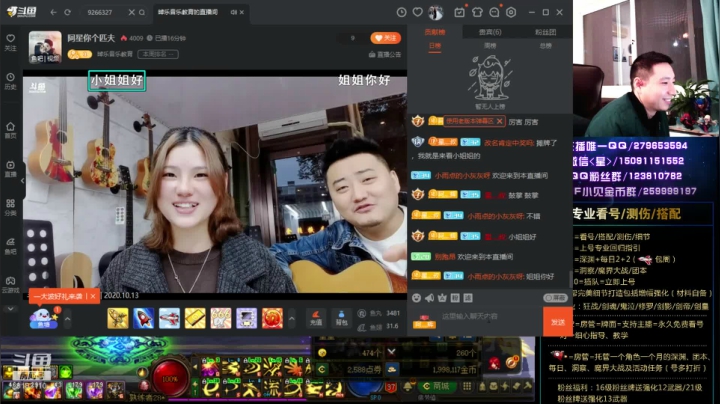Click the fan badge selector beside chat input
This screenshot has width=720, height=404.
[x=424, y=321]
